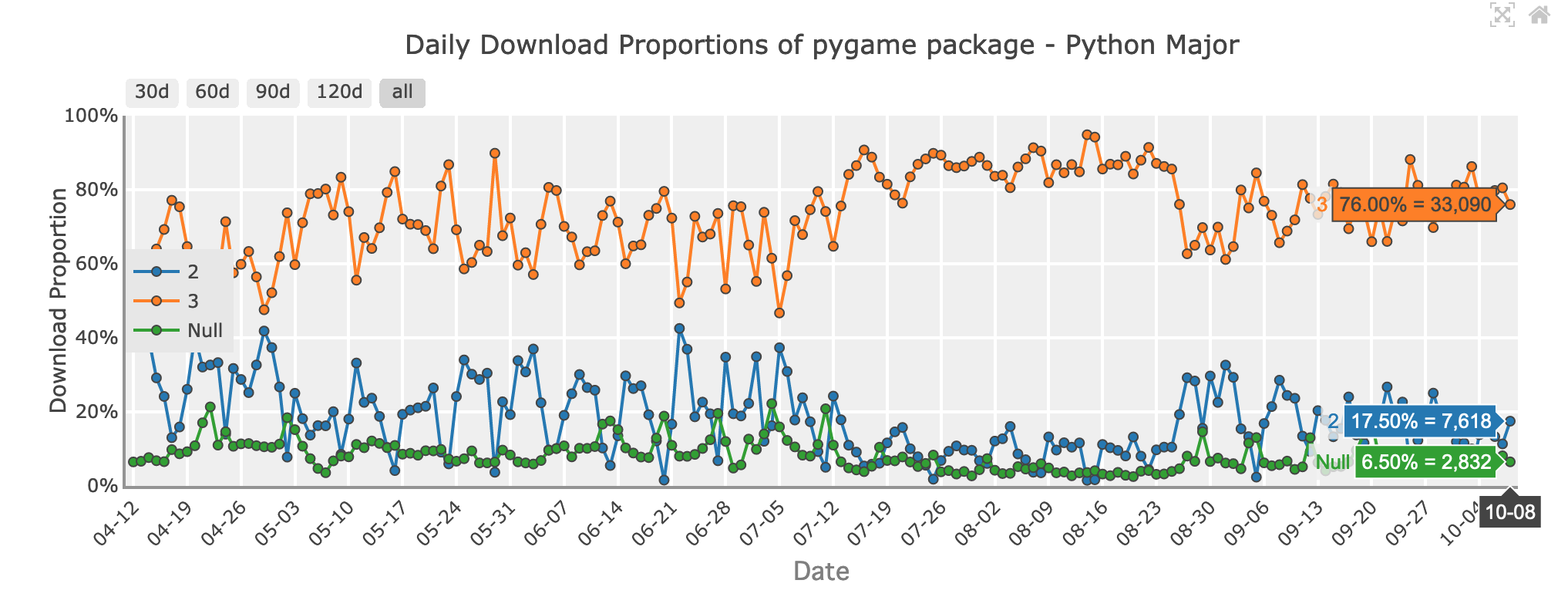
Task: Select the peak blue data point near 06-21
Action: [681, 329]
